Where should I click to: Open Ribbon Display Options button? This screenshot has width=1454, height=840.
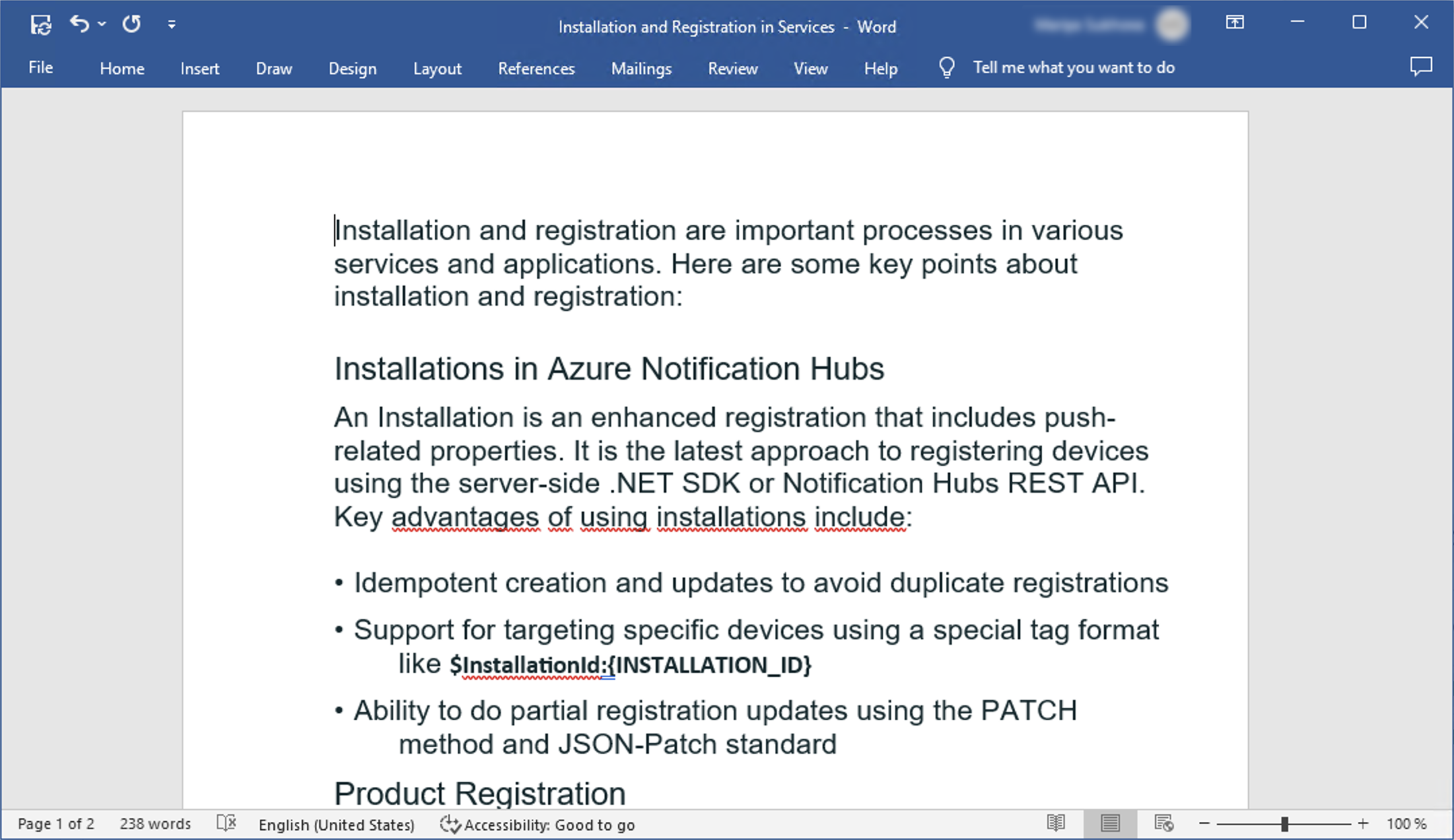[1235, 22]
